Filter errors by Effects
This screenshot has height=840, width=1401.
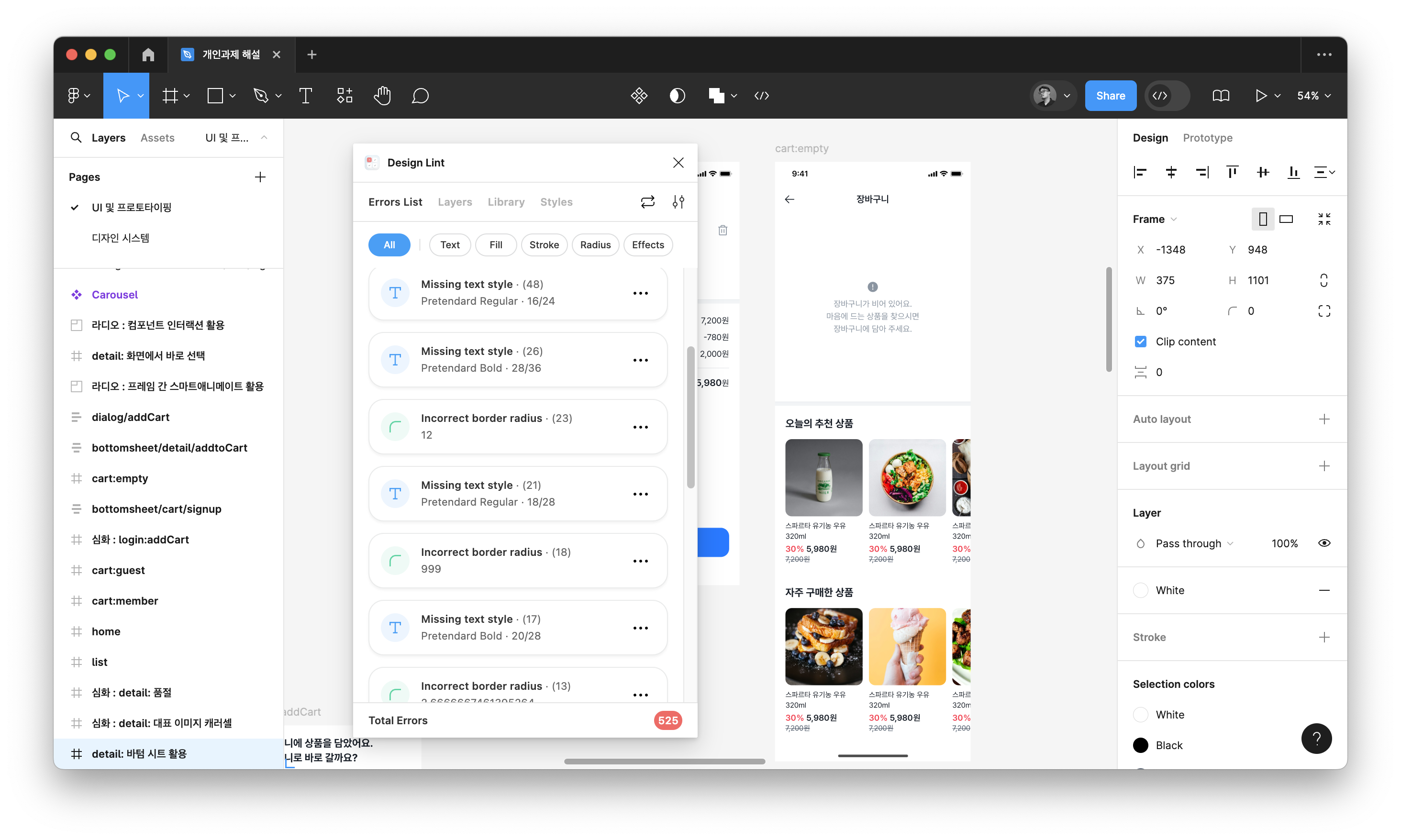[x=647, y=245]
